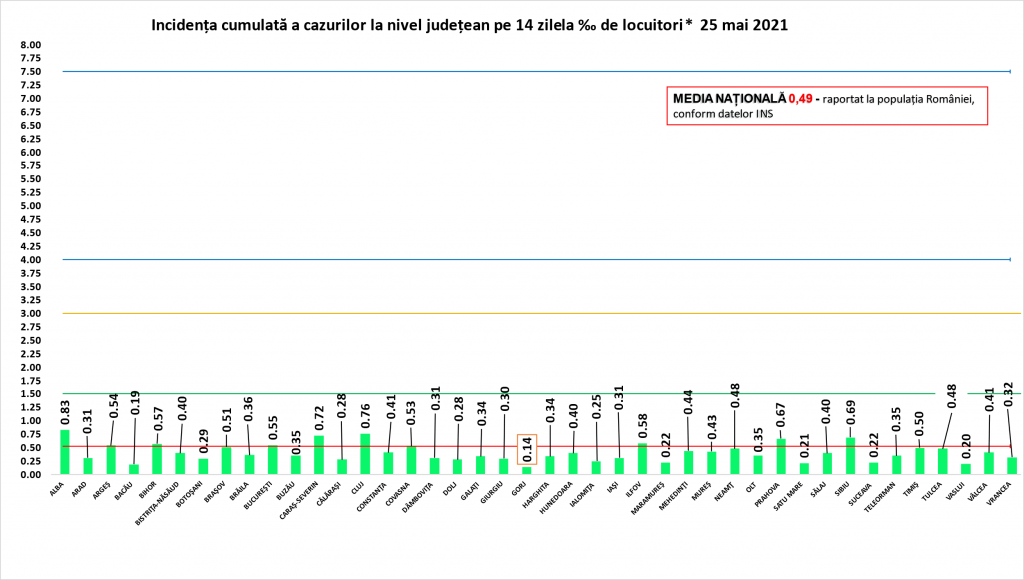Viewport: 1024px width, 580px height.
Task: Click the CONSTANȚA county label
Action: (x=372, y=497)
